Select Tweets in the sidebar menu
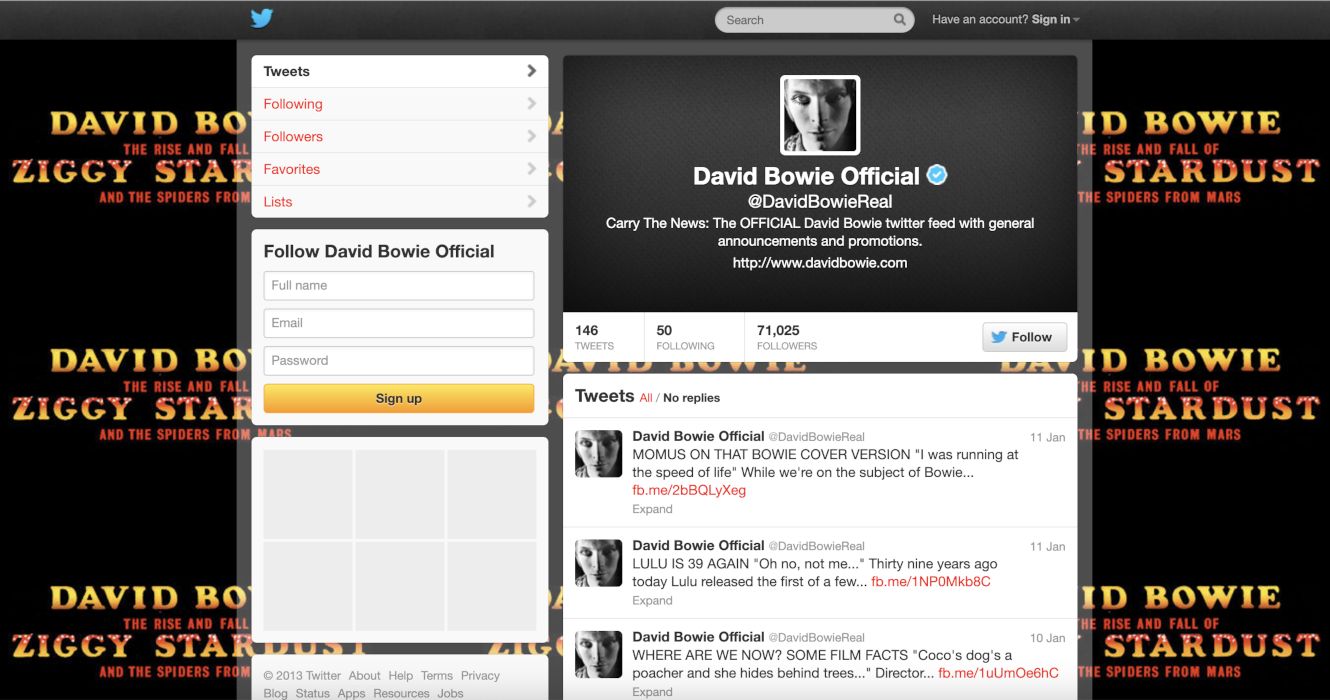Image resolution: width=1330 pixels, height=700 pixels. point(400,71)
